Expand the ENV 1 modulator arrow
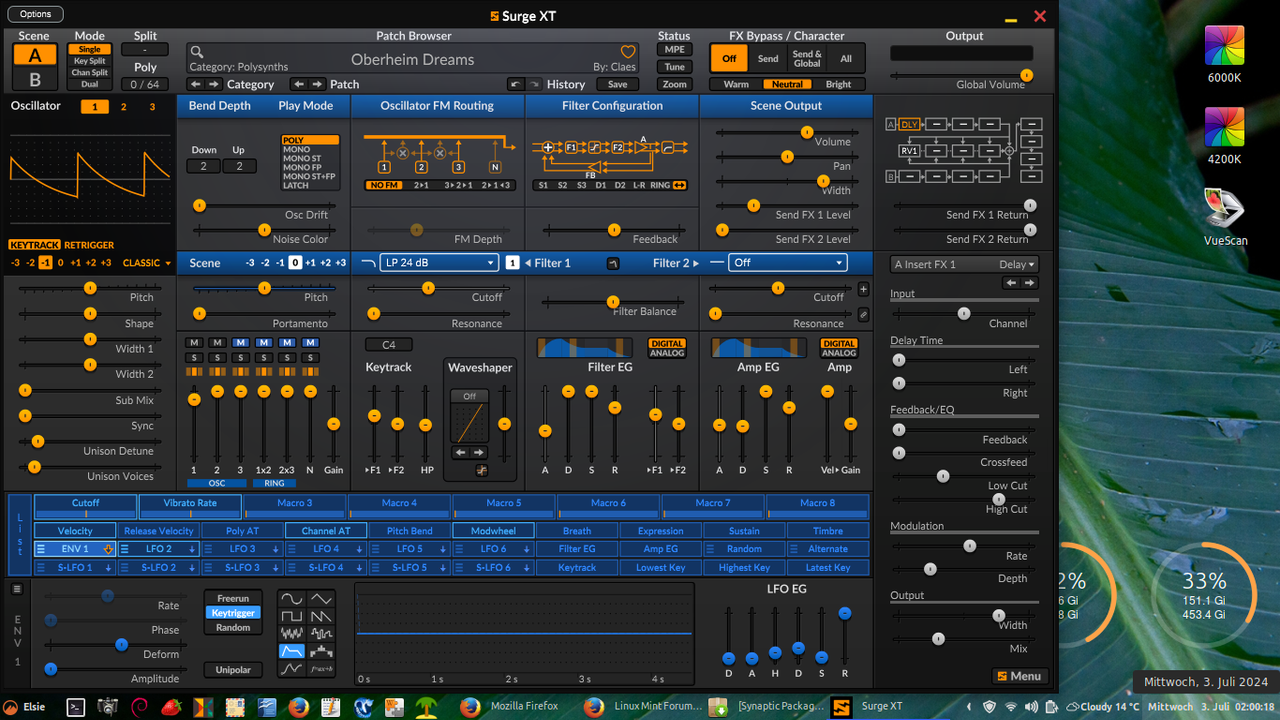This screenshot has height=720, width=1280. (x=107, y=549)
